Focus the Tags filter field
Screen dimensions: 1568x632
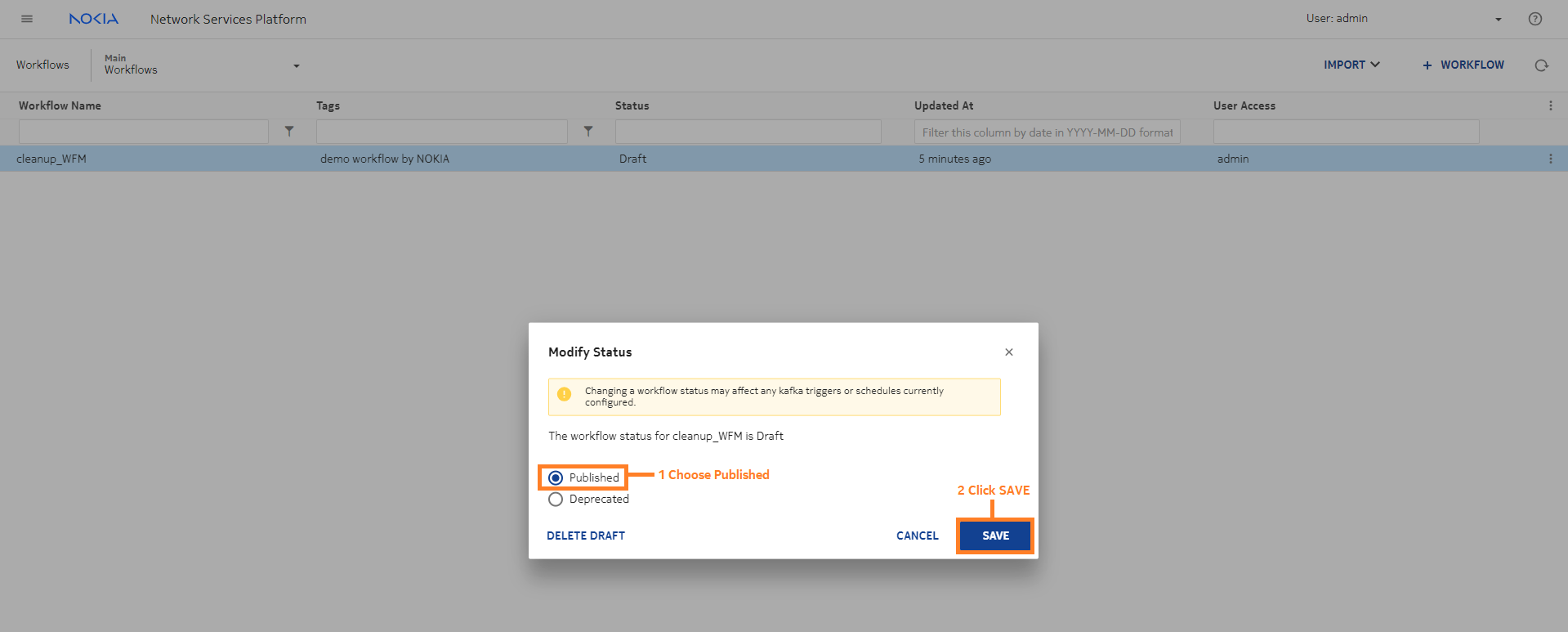pyautogui.click(x=442, y=132)
